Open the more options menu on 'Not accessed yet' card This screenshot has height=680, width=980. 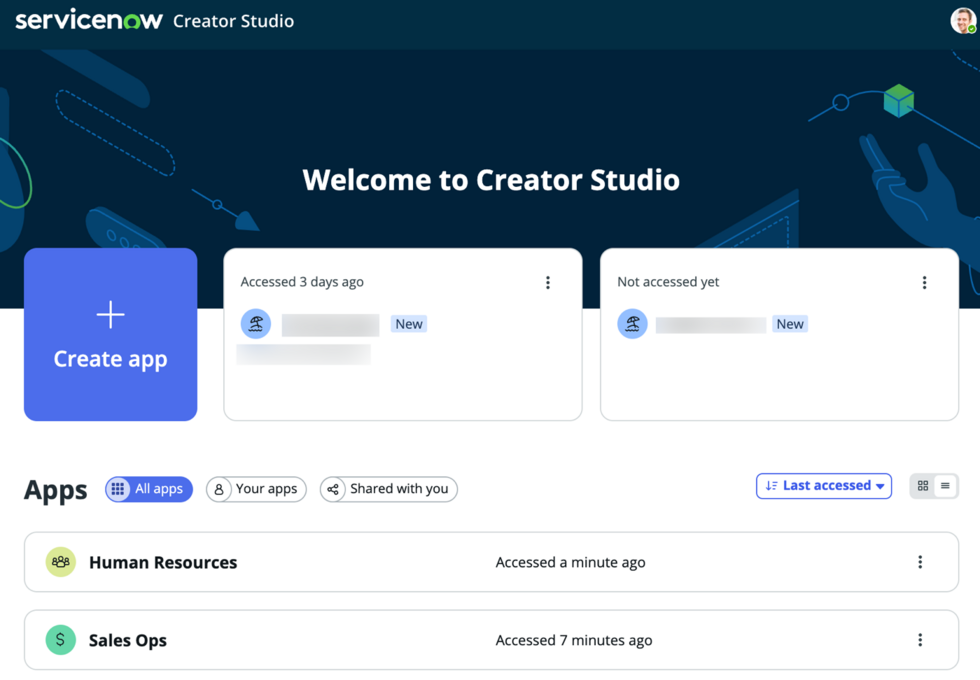(x=924, y=282)
